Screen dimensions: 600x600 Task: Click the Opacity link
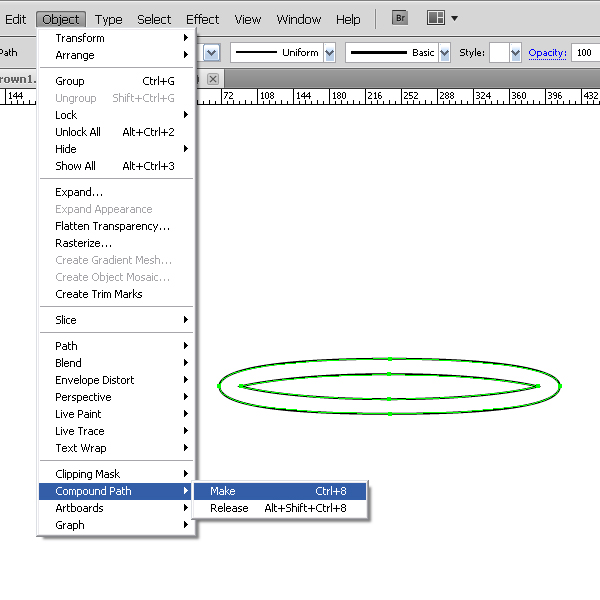pyautogui.click(x=547, y=53)
